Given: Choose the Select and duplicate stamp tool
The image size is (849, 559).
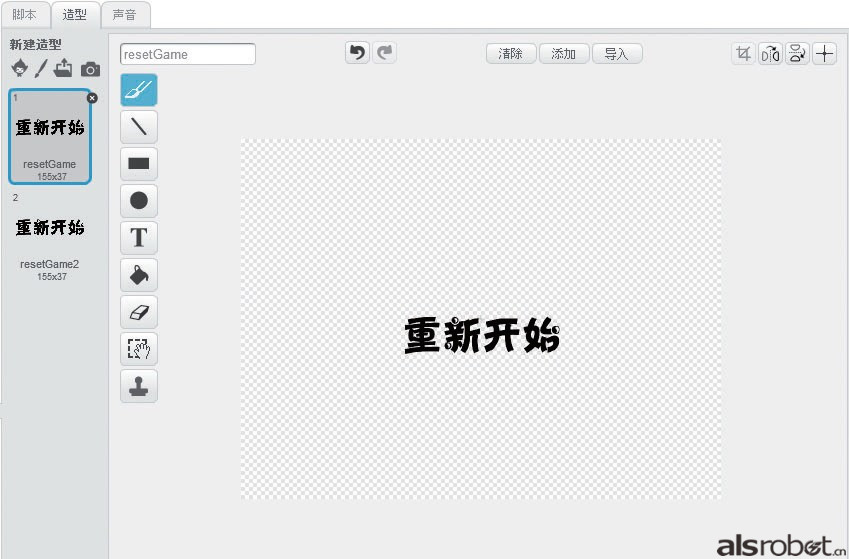Looking at the screenshot, I should (139, 386).
